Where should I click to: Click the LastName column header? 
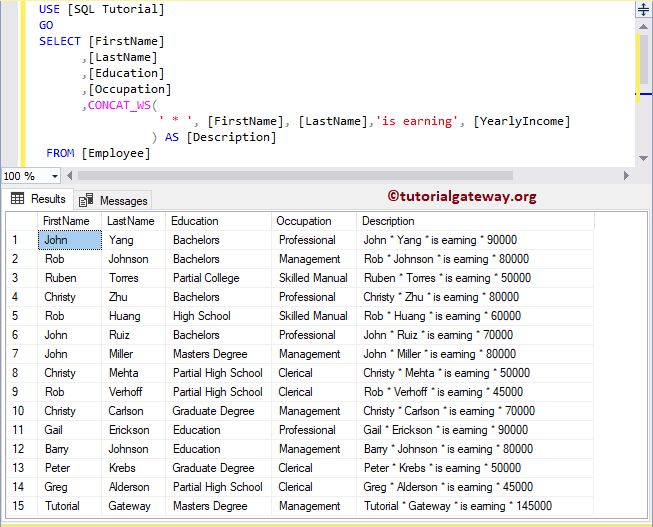point(133,221)
